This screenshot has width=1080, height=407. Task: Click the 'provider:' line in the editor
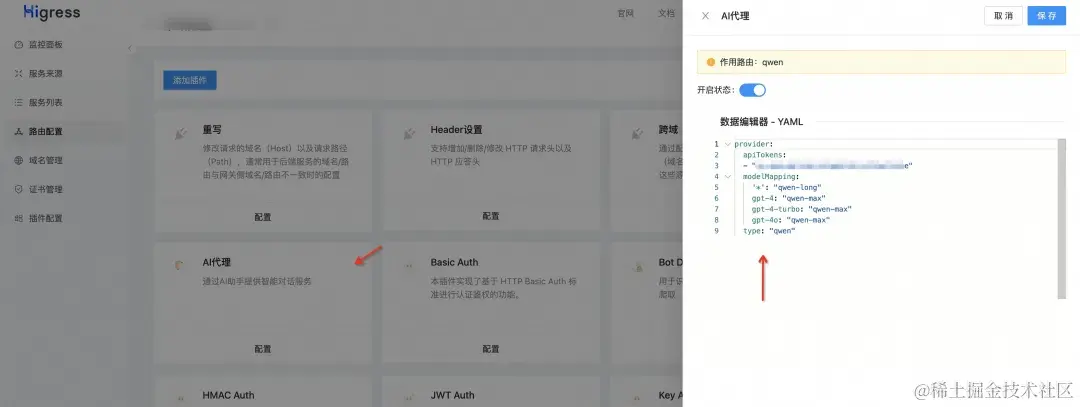click(754, 144)
